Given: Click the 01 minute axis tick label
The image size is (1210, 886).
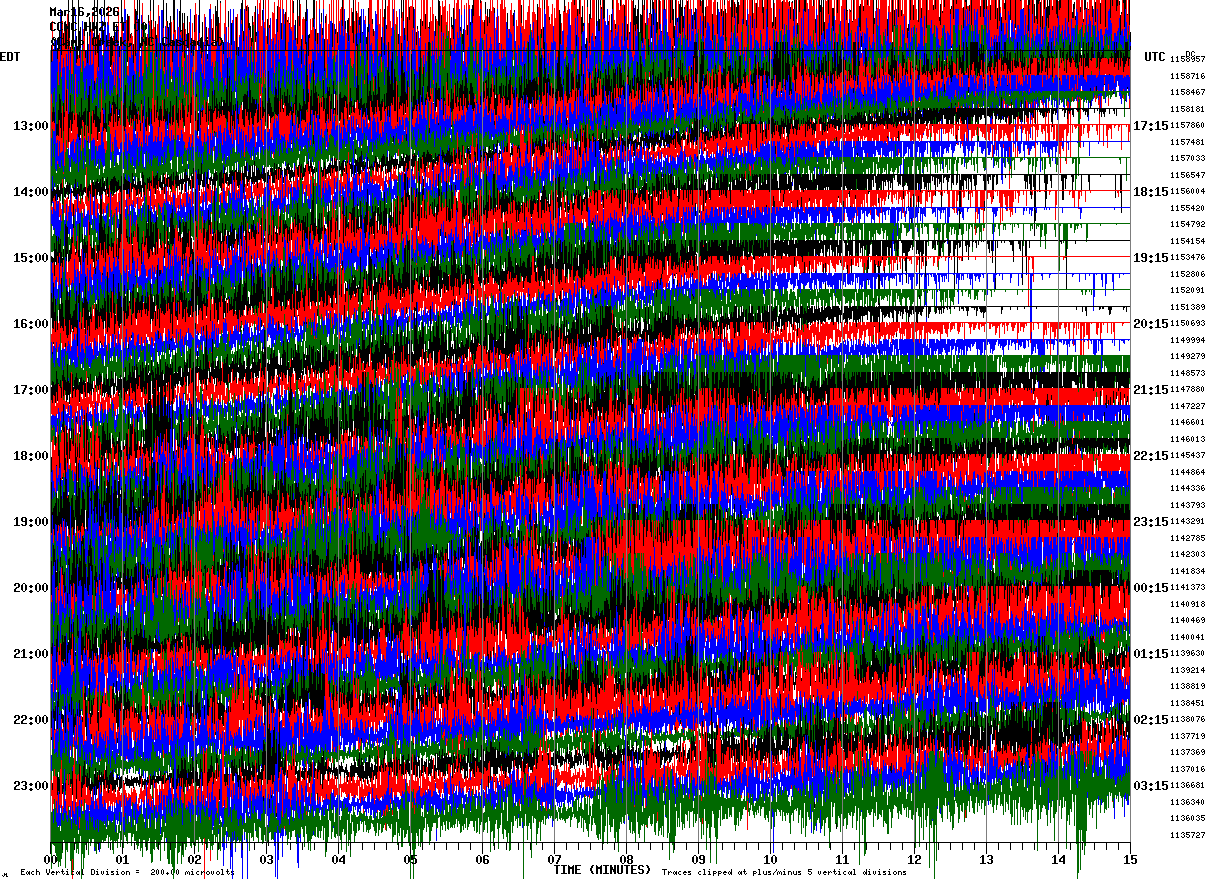Looking at the screenshot, I should (123, 859).
